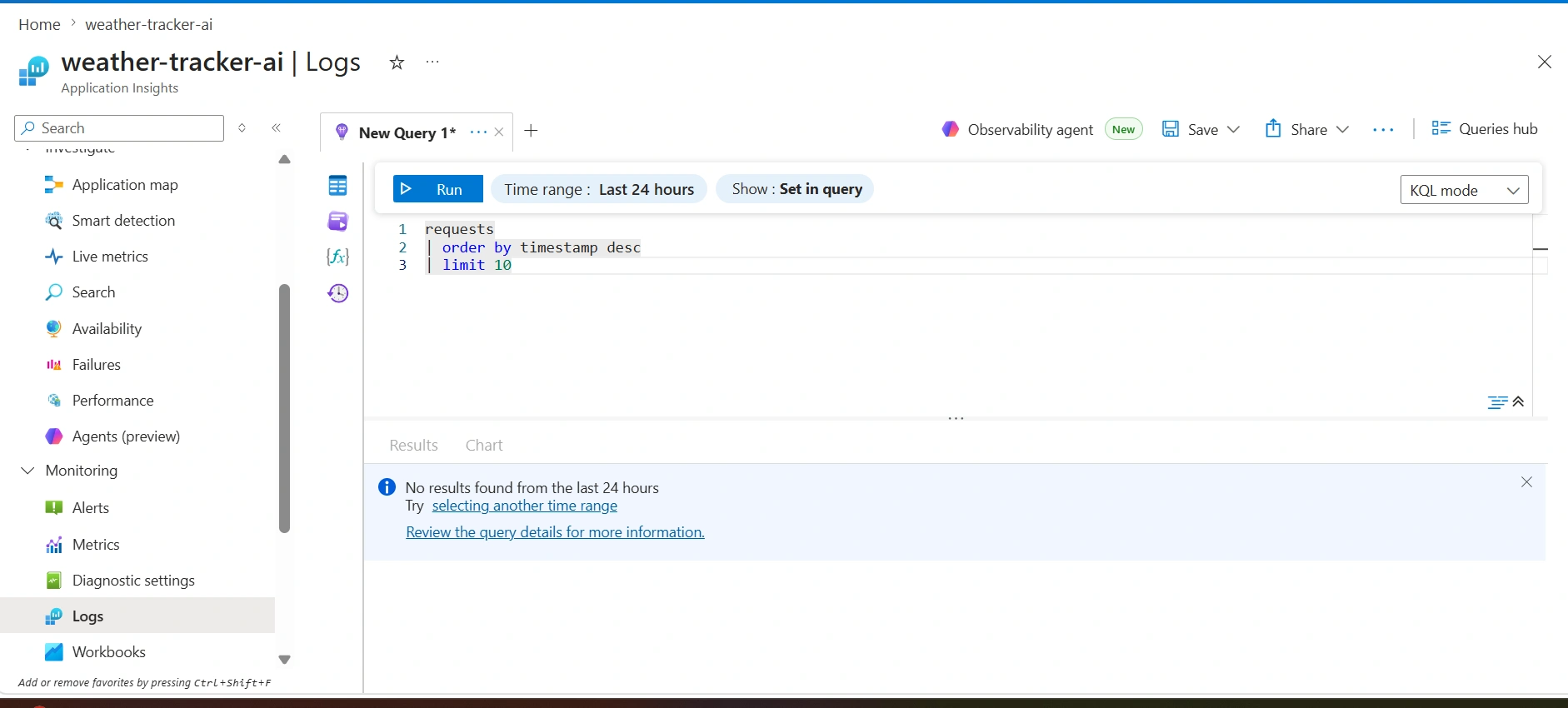Collapse the query editor pane
This screenshot has height=708, width=1568.
(1519, 401)
